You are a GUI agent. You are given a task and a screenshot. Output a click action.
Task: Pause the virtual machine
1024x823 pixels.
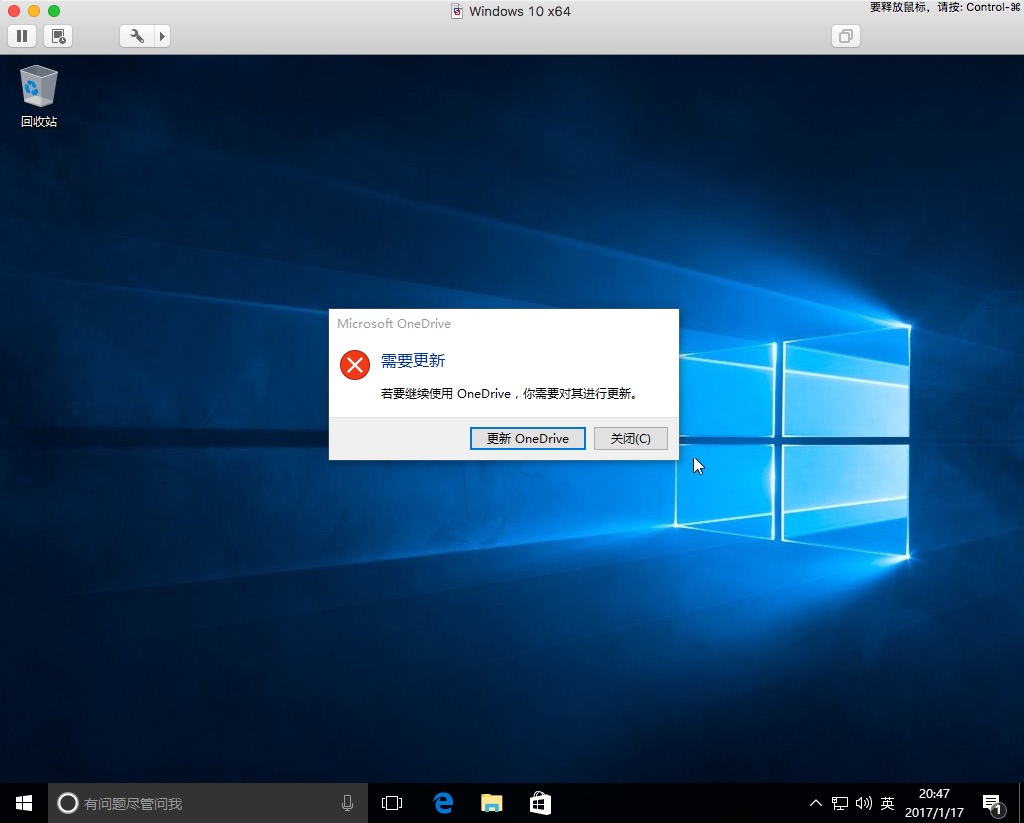22,36
